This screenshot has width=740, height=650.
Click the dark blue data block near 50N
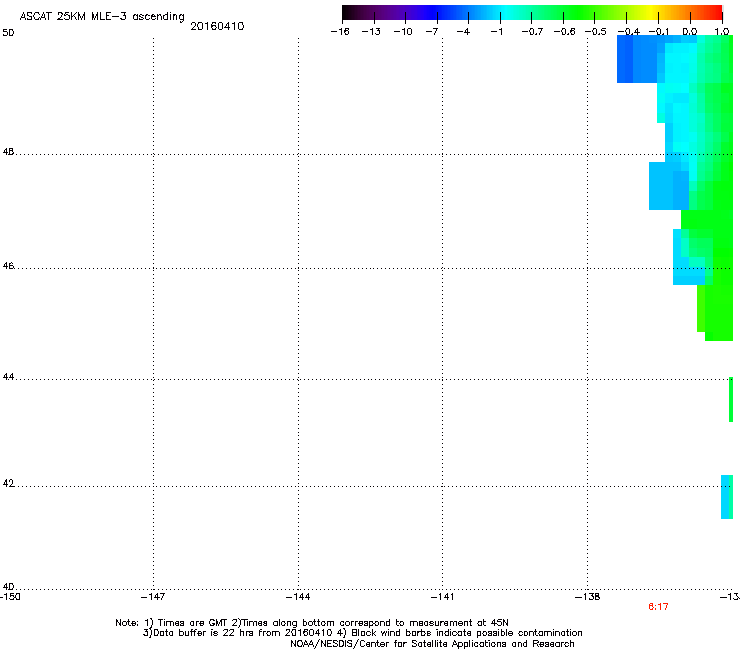point(637,59)
